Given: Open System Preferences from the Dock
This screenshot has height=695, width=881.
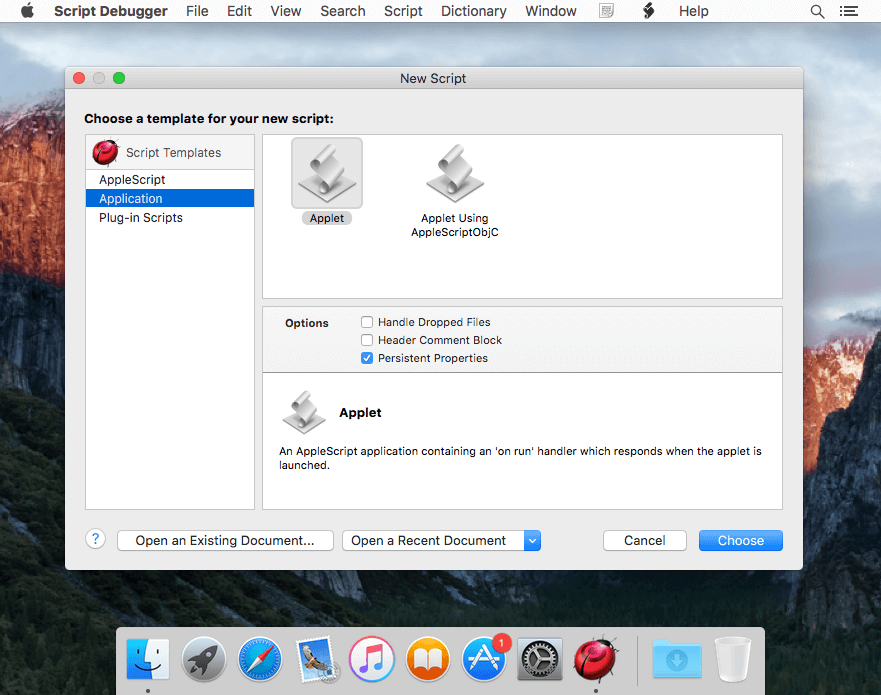Looking at the screenshot, I should 539,659.
